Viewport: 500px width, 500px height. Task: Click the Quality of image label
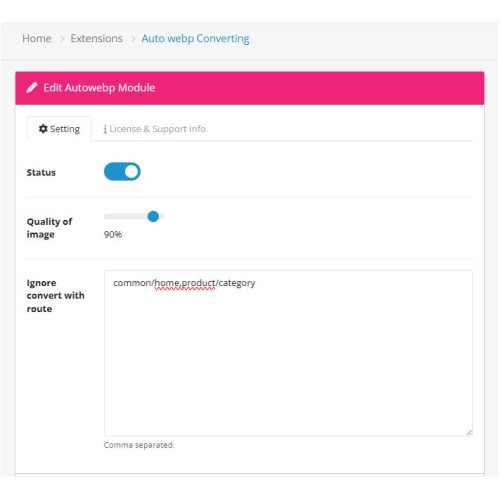(x=49, y=228)
